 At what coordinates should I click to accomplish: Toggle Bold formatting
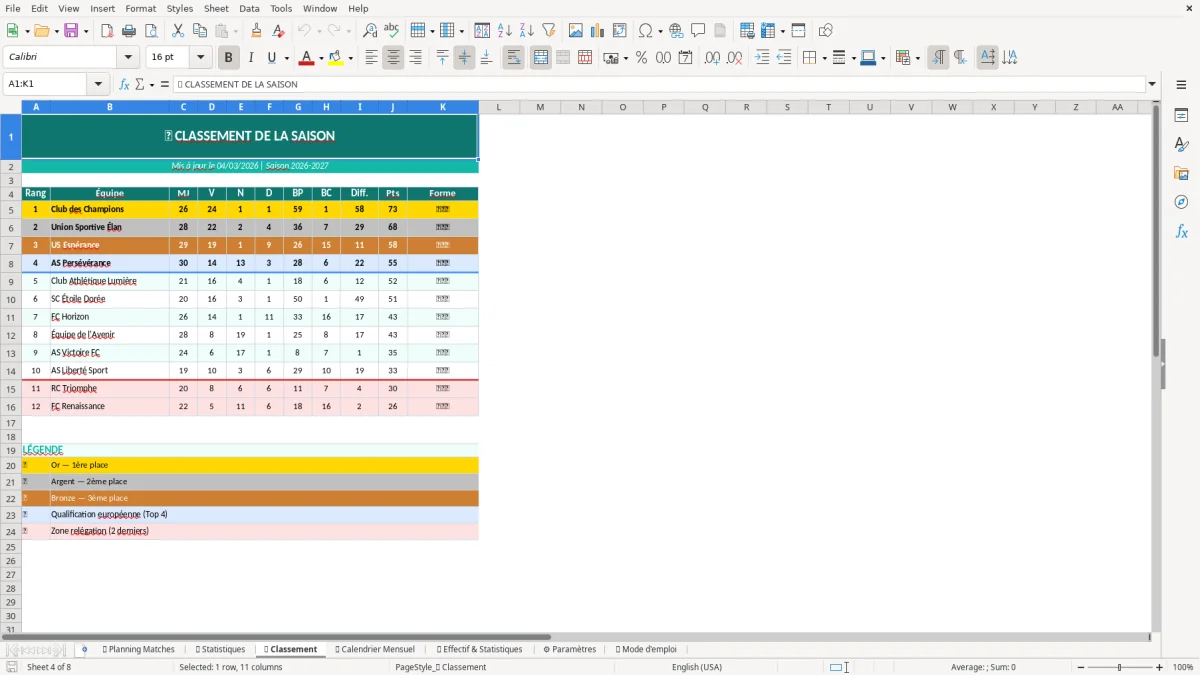(229, 58)
